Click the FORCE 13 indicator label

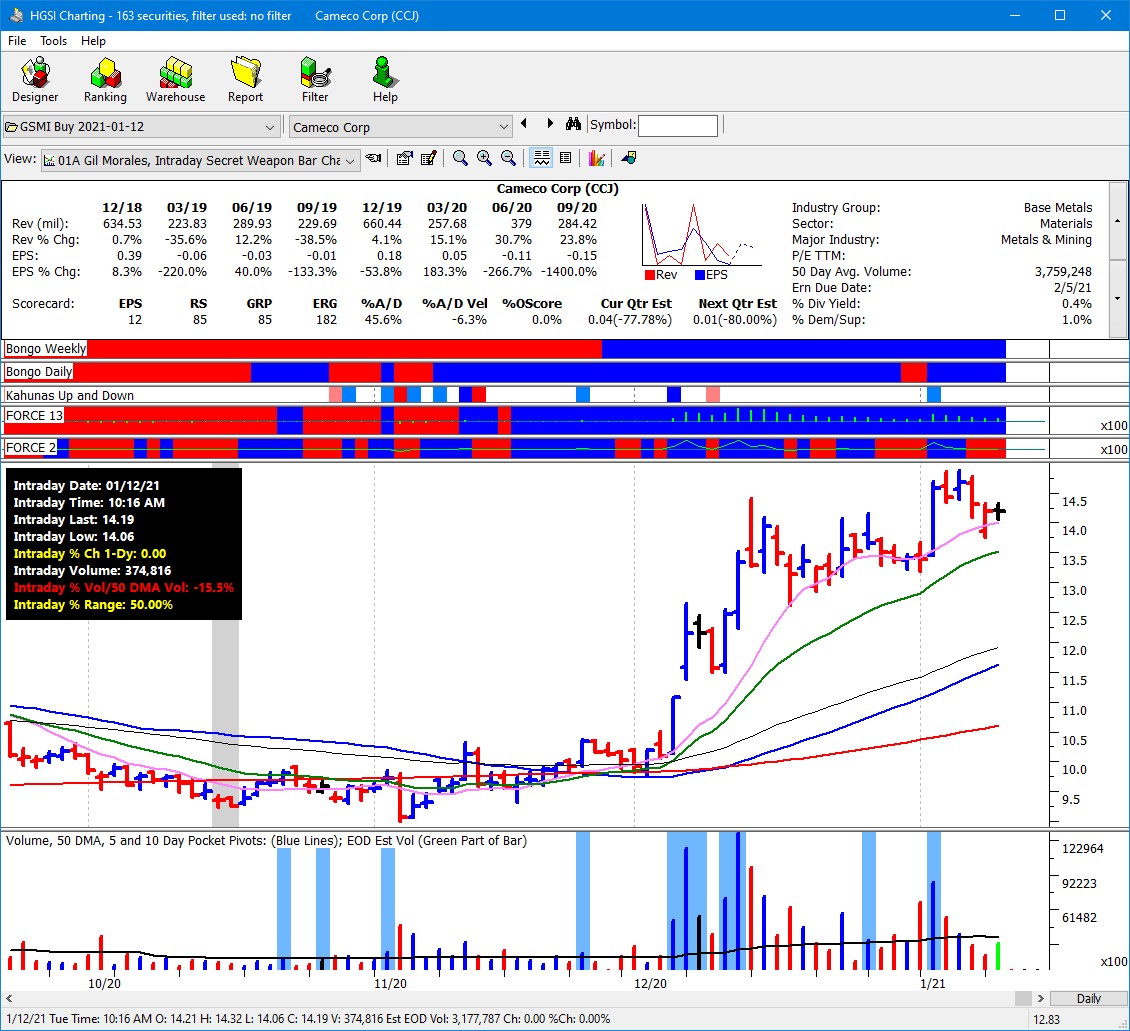click(34, 416)
